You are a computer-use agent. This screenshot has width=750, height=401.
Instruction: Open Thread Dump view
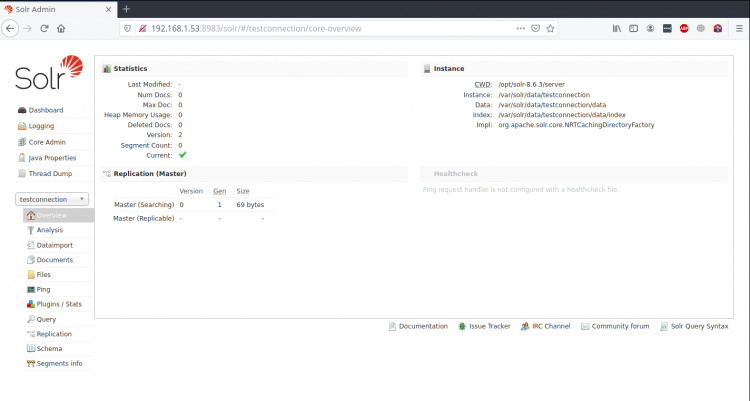49,174
